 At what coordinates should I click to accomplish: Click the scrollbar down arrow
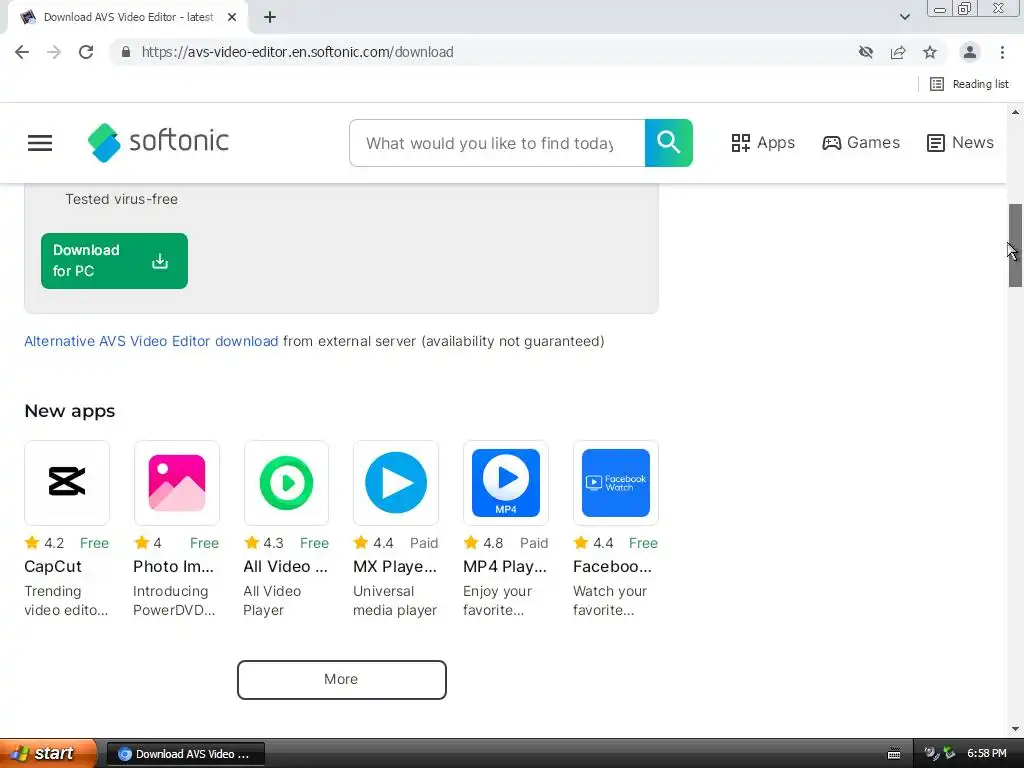(x=1015, y=729)
